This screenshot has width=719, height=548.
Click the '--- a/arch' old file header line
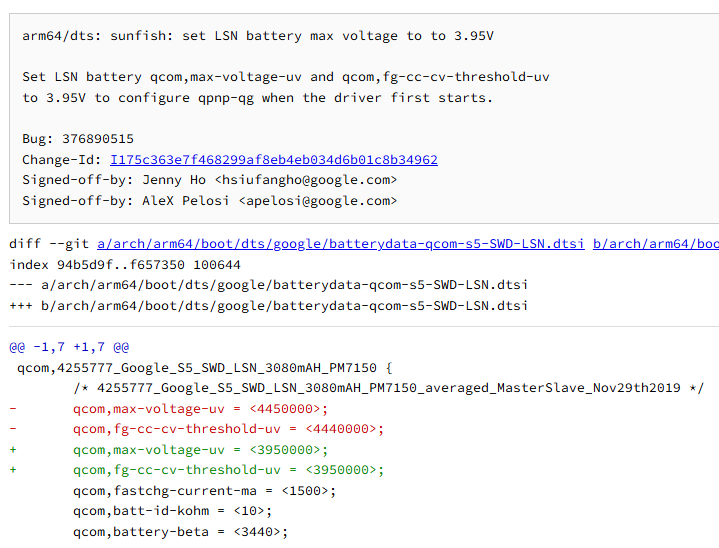(269, 285)
